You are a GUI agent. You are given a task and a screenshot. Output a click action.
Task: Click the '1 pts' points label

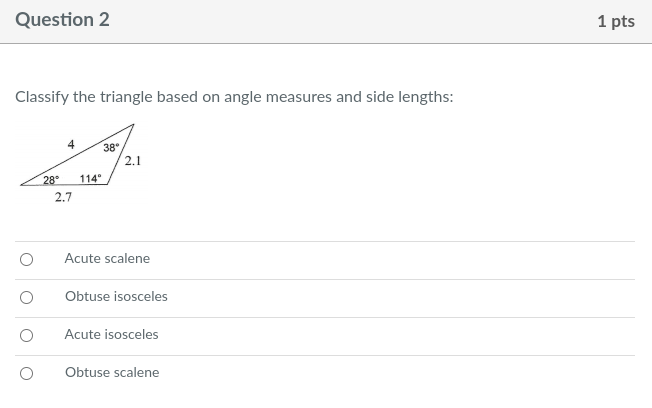[x=615, y=21]
